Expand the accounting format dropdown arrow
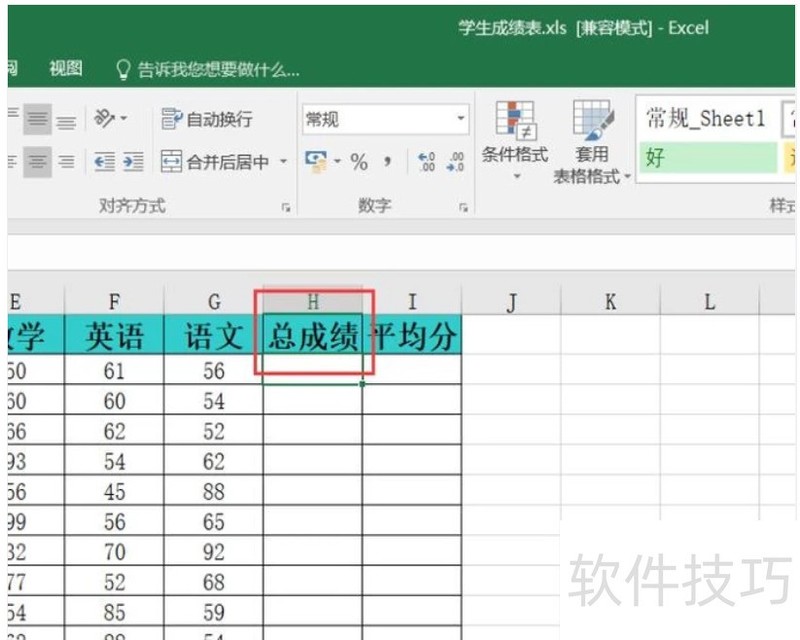This screenshot has height=640, width=800. tap(337, 162)
